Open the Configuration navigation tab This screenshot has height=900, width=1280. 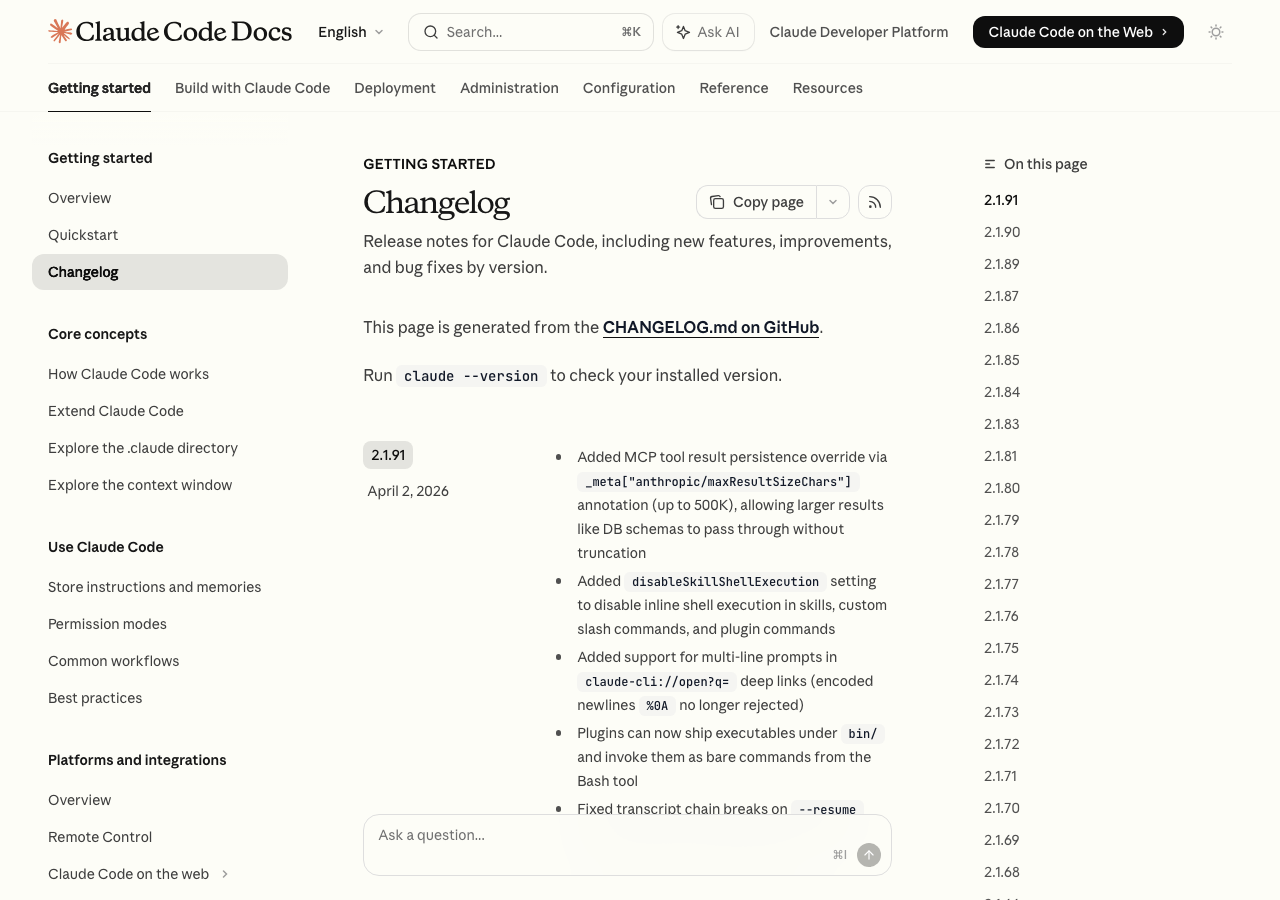coord(628,88)
